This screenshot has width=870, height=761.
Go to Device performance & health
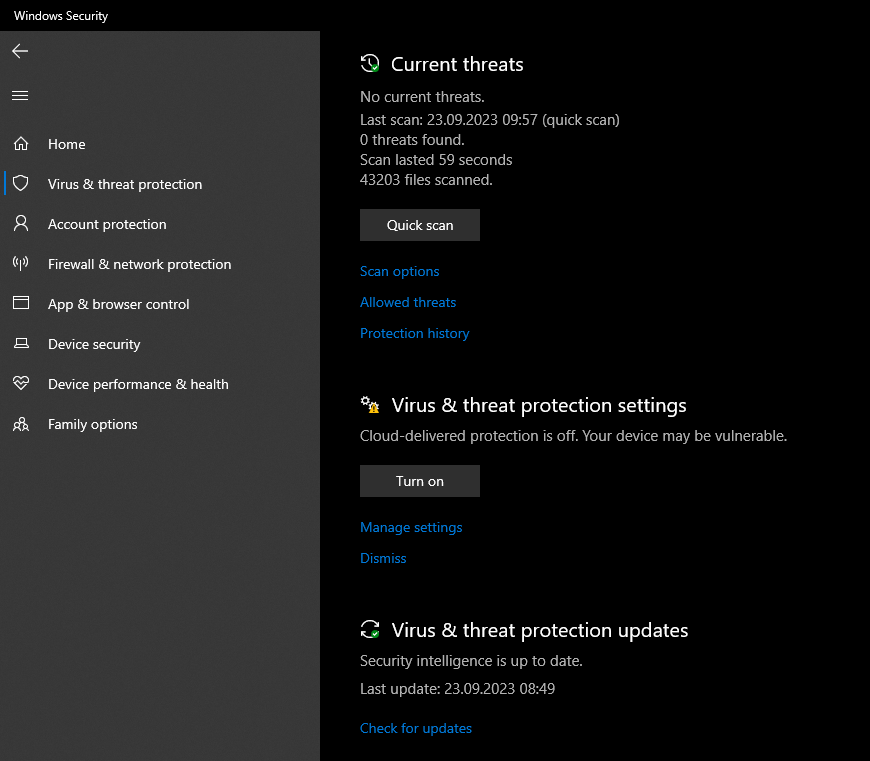click(138, 384)
